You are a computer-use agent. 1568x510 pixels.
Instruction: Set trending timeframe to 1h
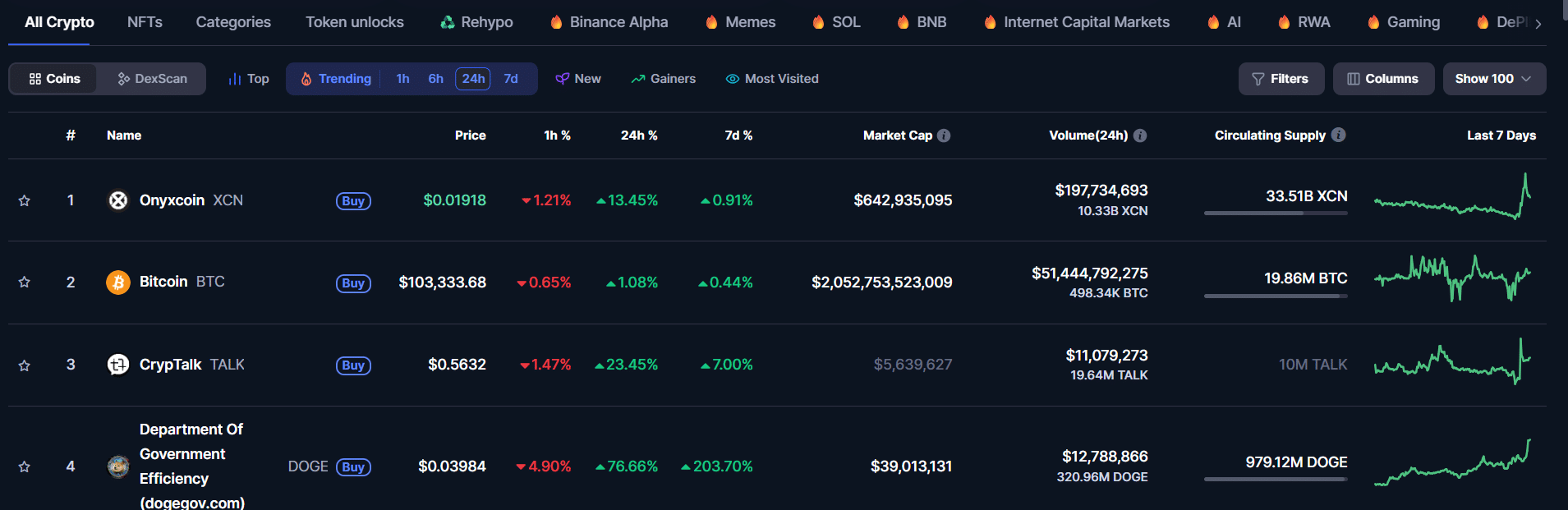[402, 79]
